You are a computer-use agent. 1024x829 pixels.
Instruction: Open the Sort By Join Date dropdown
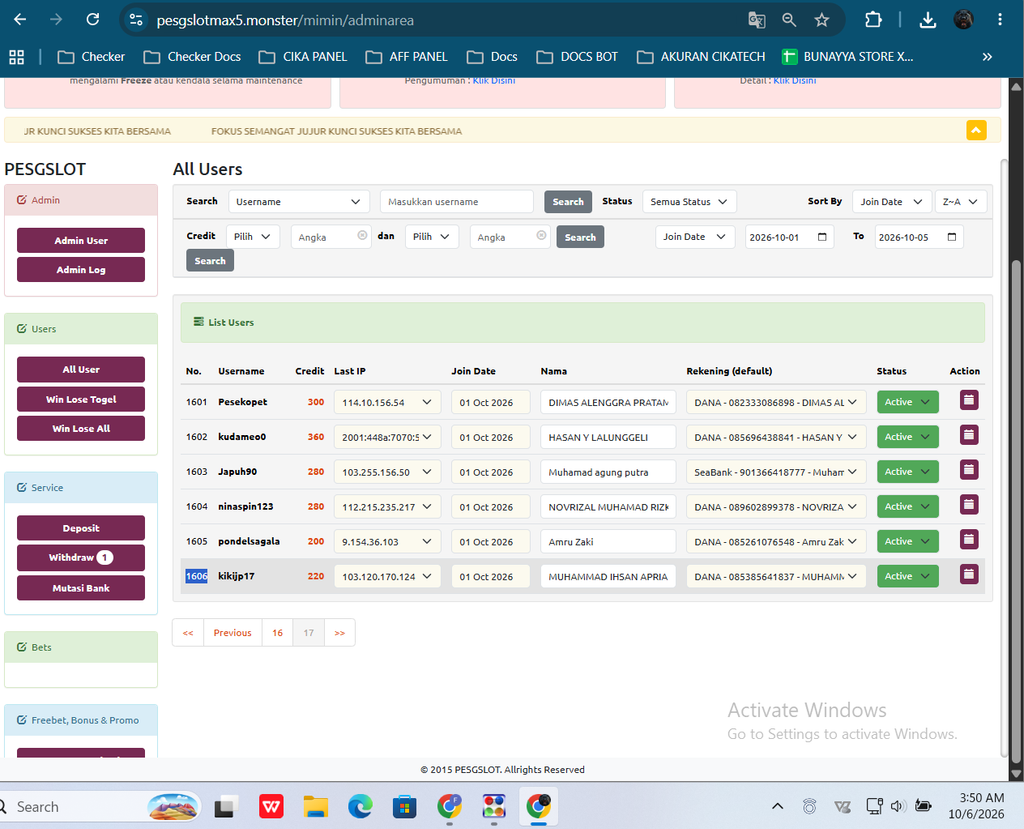click(891, 201)
